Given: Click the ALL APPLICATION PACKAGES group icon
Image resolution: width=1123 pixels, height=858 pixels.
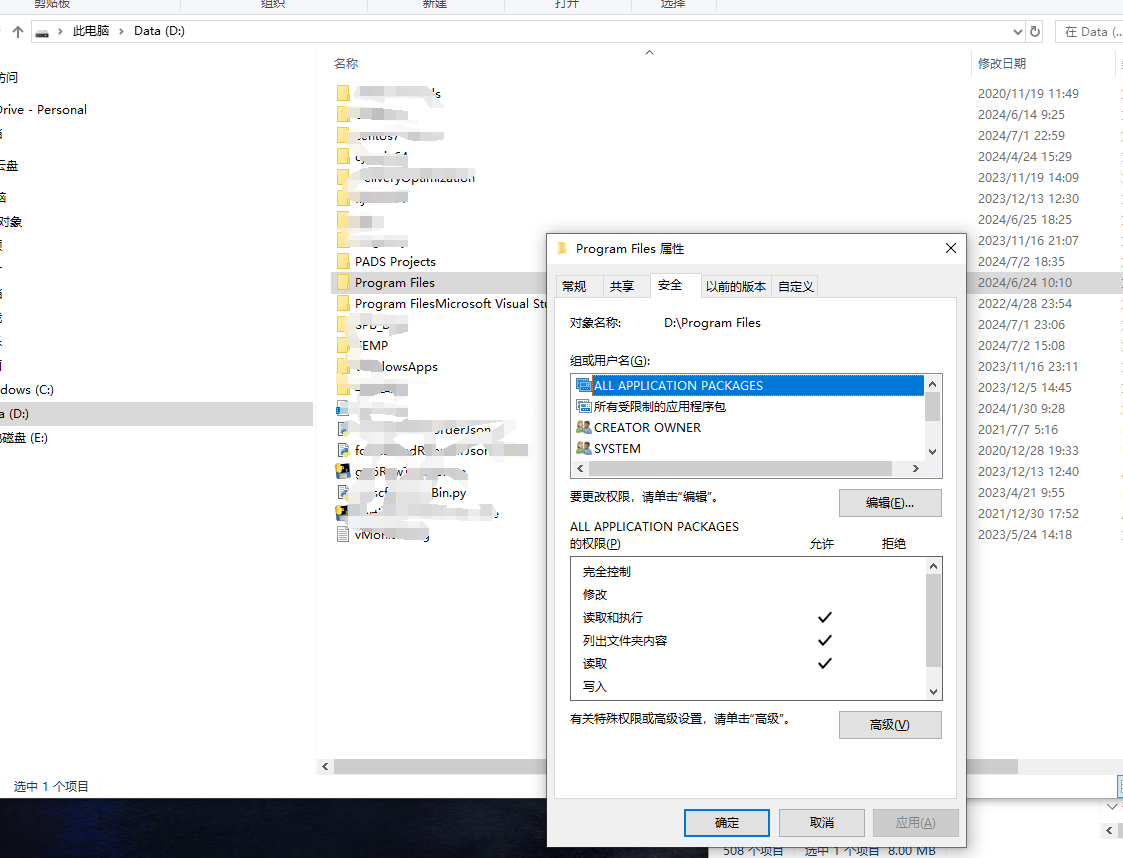Looking at the screenshot, I should point(584,385).
